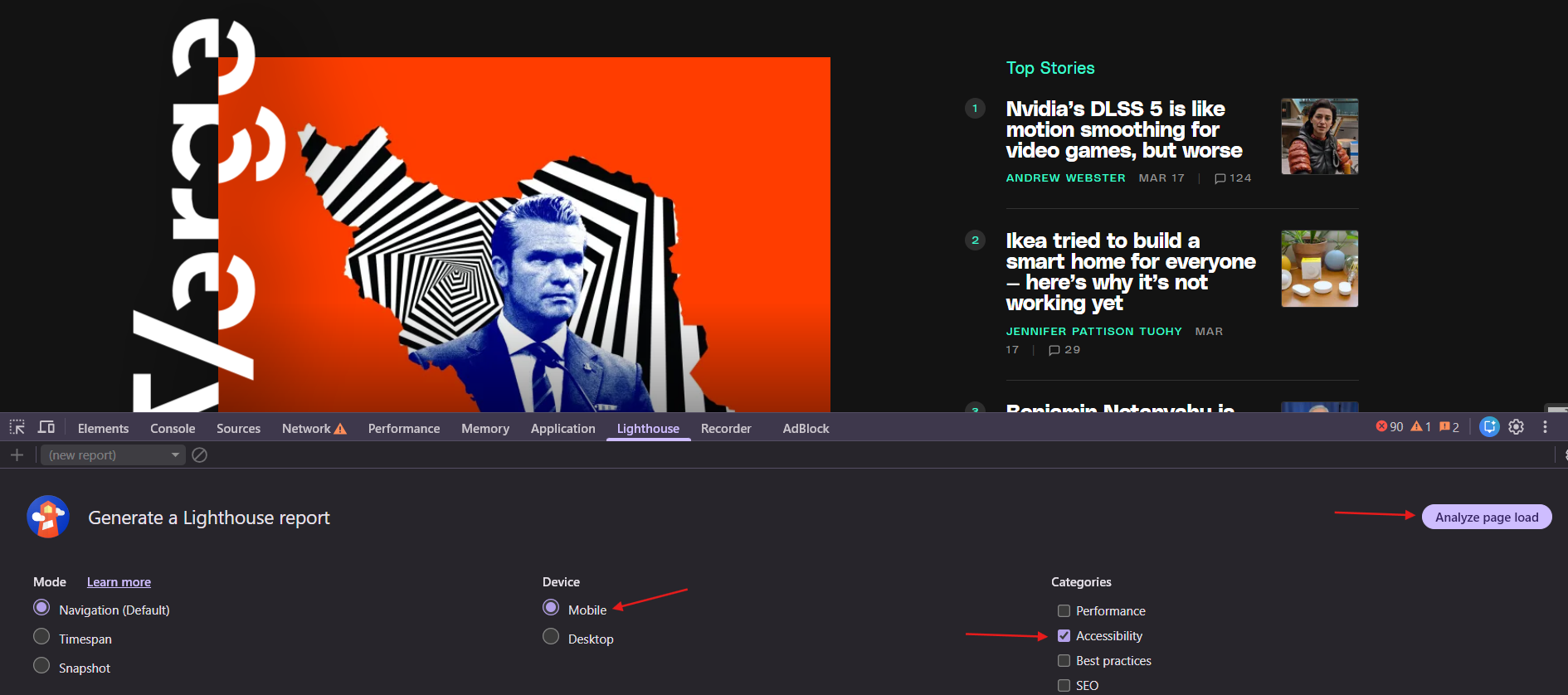Open DevTools settings gear
The image size is (1568, 695).
1517,426
